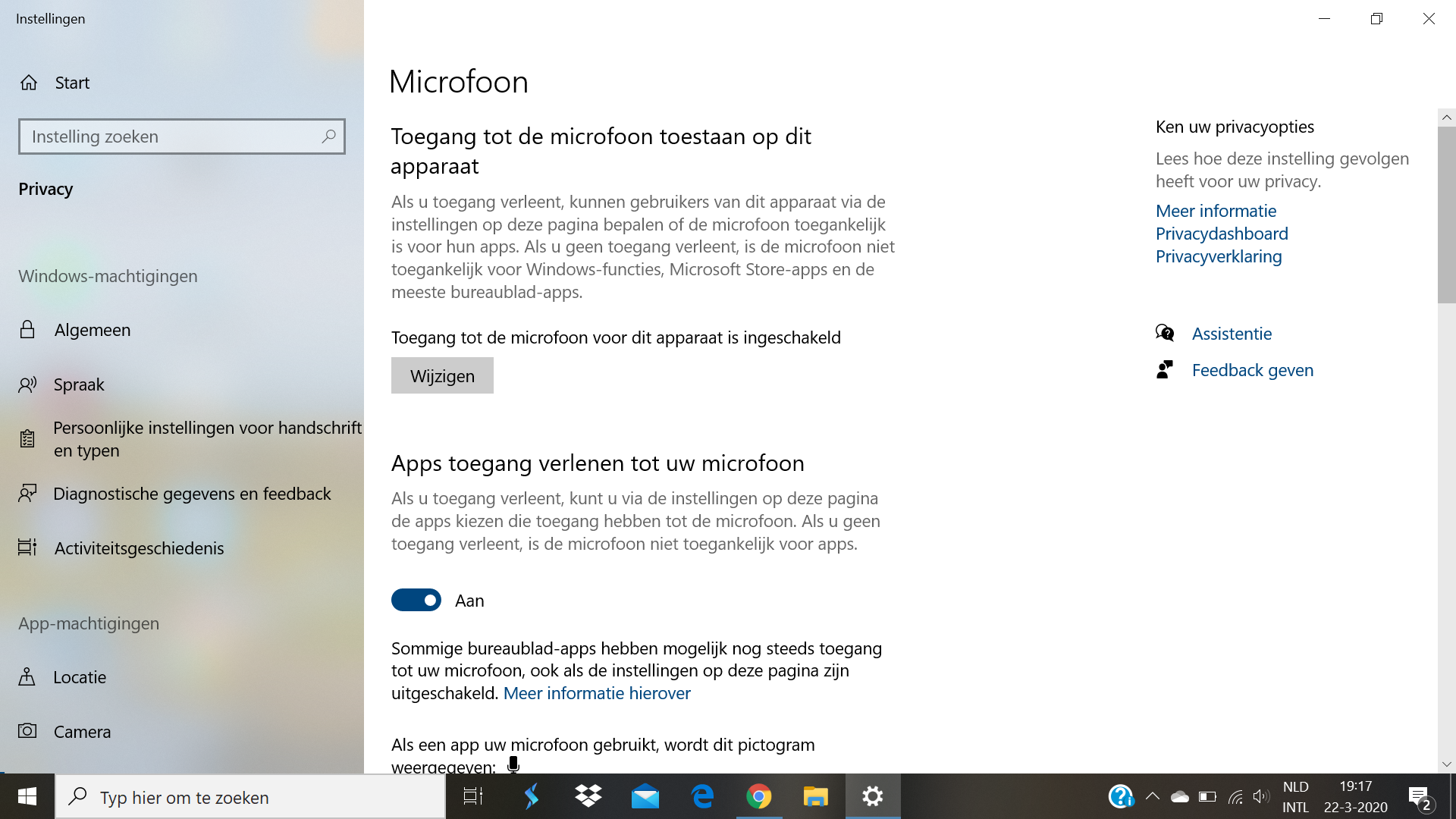This screenshot has height=819, width=1456.
Task: Click the blue lightning app taskbar icon
Action: pyautogui.click(x=532, y=796)
